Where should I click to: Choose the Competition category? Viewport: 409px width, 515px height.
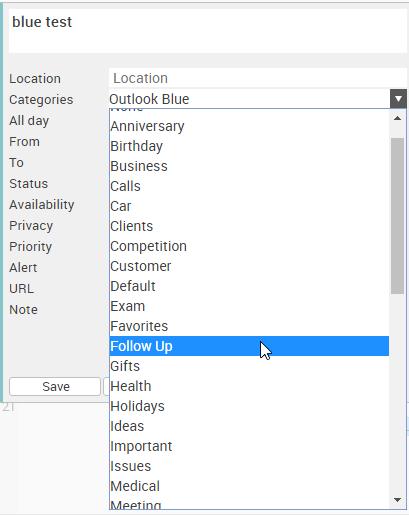tap(249, 246)
